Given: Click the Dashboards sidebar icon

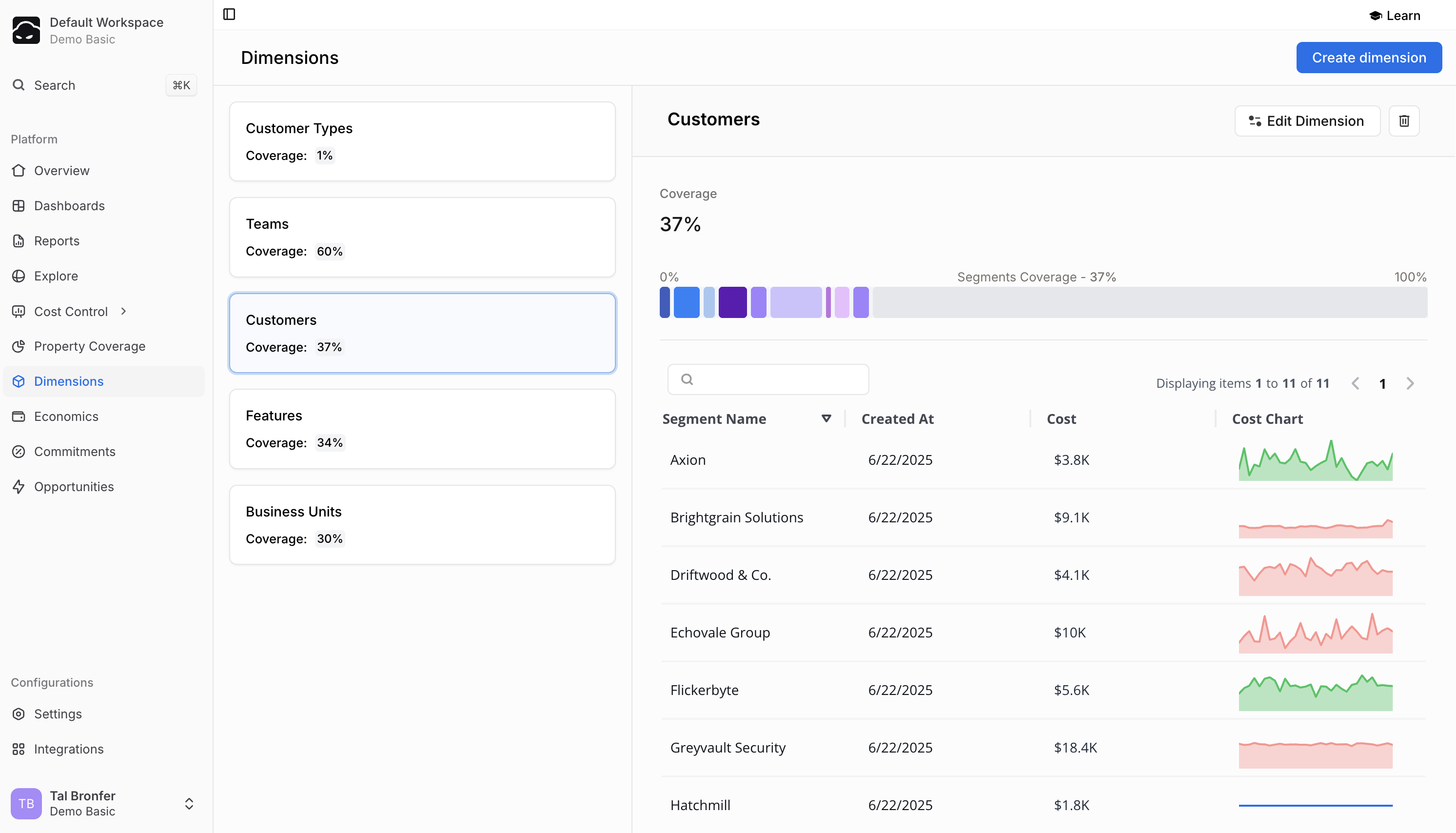Looking at the screenshot, I should tap(19, 206).
